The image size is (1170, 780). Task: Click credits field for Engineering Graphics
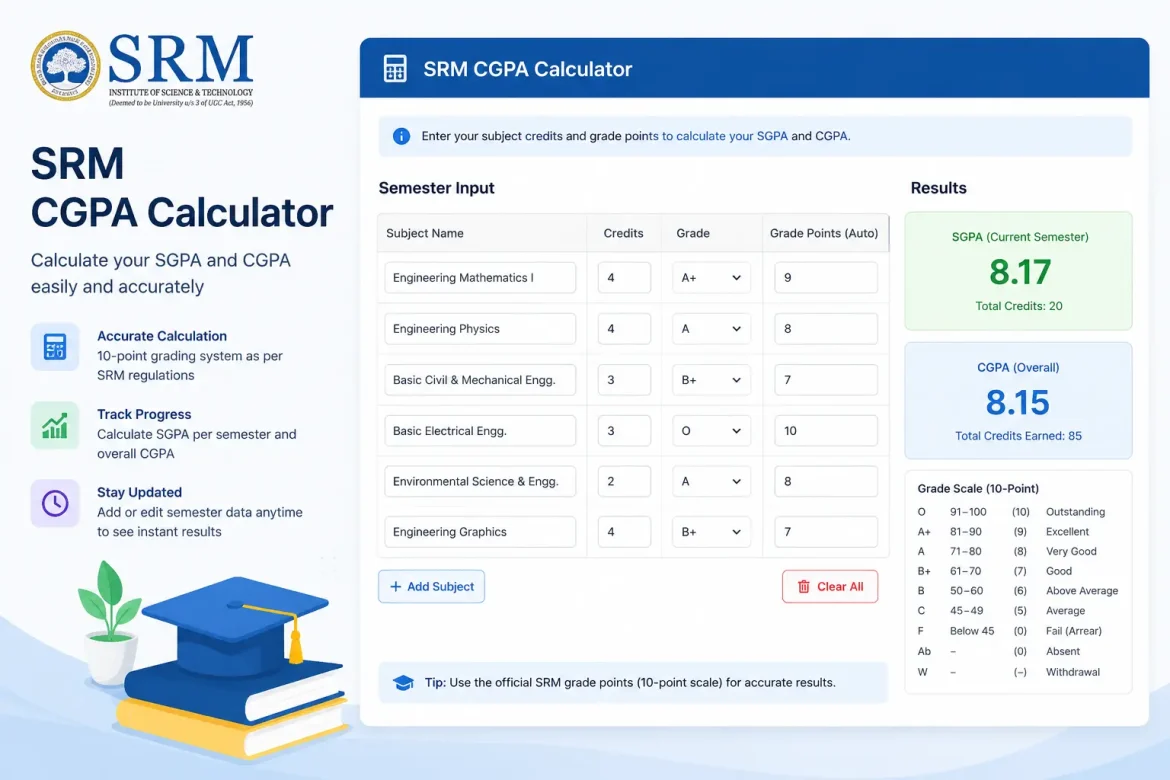tap(624, 532)
